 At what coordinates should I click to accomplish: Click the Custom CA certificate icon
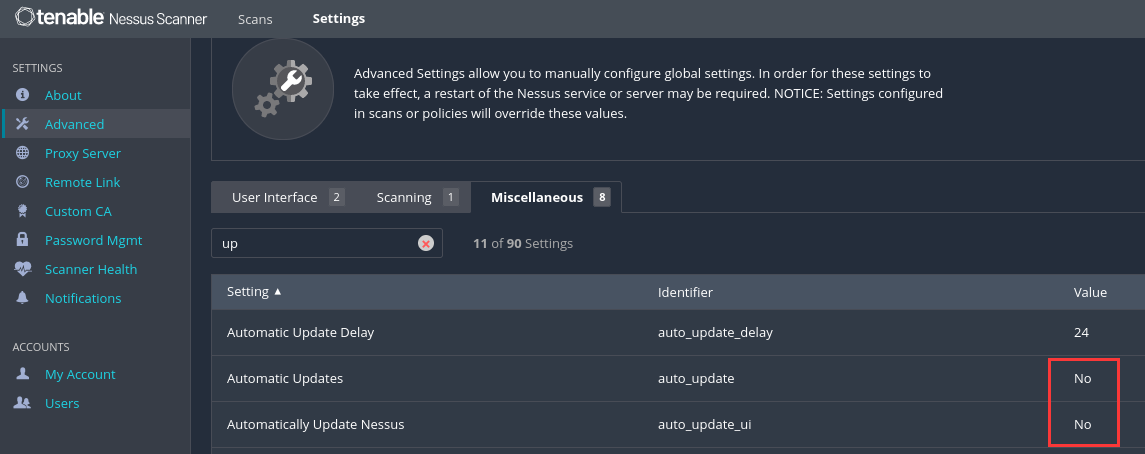(x=23, y=211)
